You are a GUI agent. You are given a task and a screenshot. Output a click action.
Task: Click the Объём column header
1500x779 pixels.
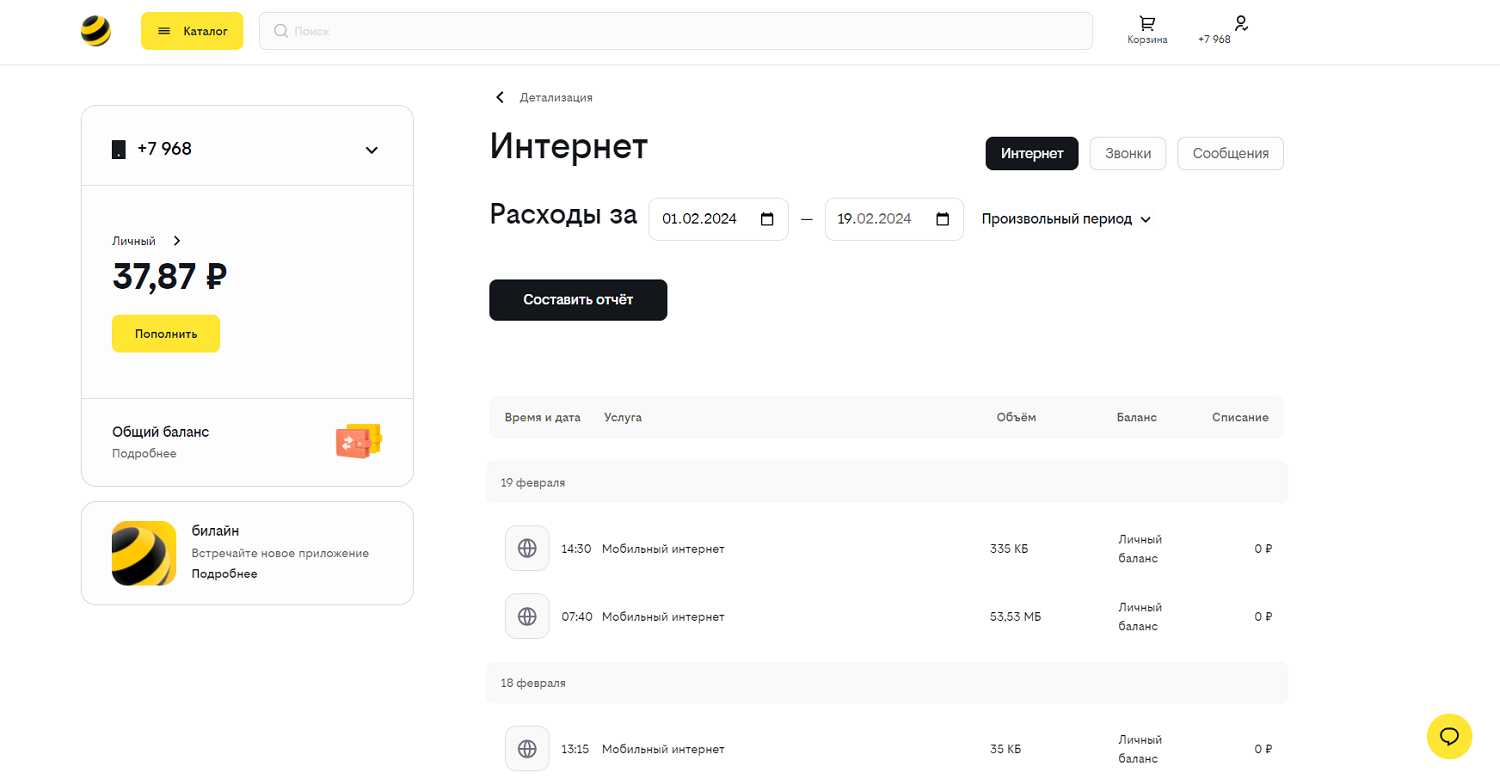(x=1016, y=417)
